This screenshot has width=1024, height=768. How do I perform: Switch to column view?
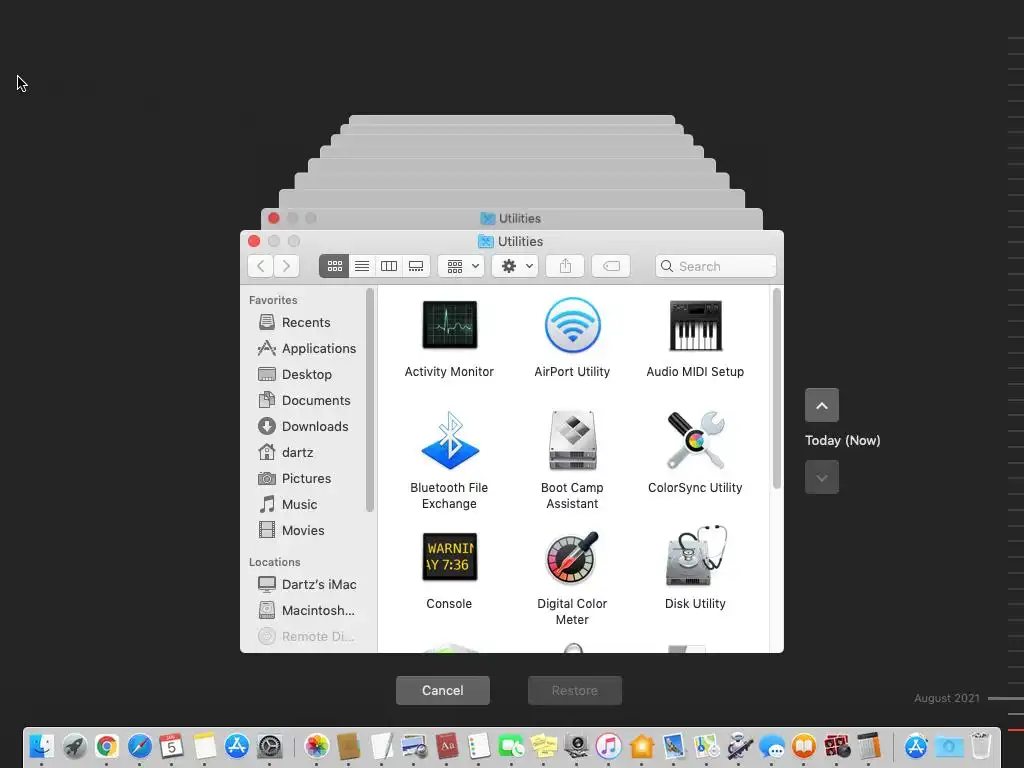389,266
